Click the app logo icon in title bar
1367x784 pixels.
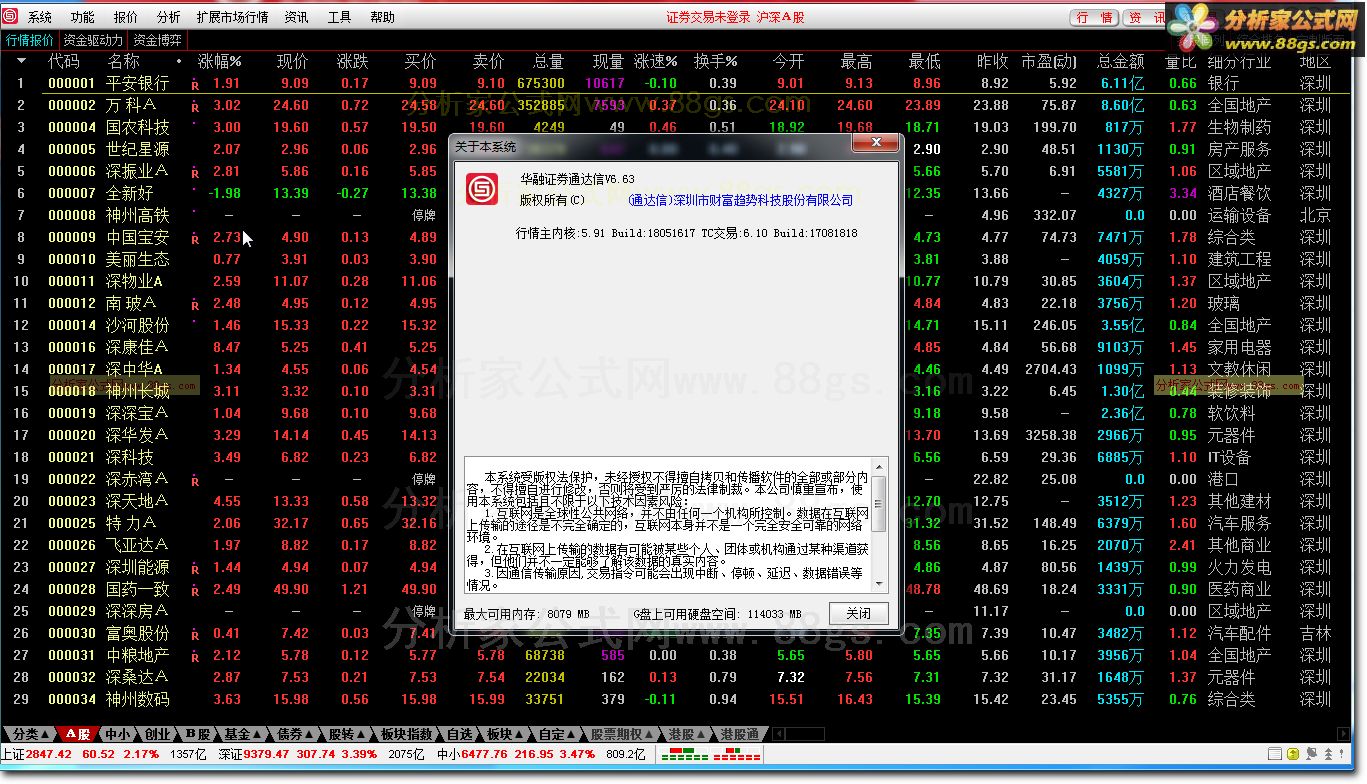pyautogui.click(x=11, y=17)
